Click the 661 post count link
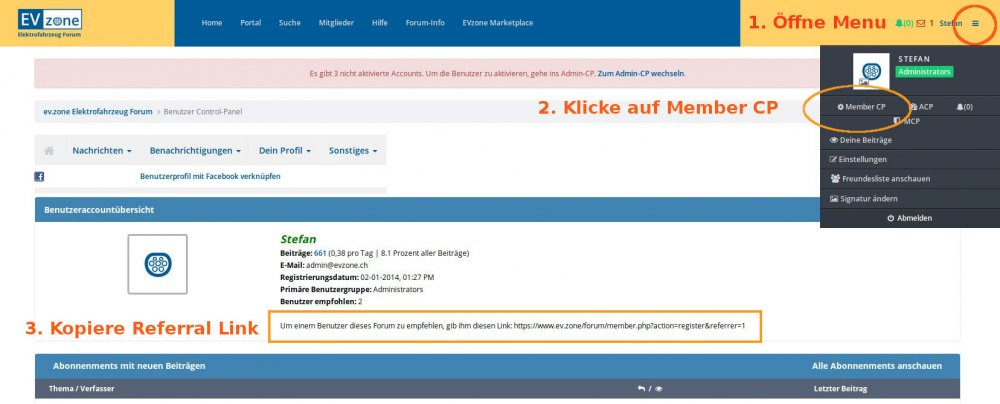 click(x=320, y=253)
